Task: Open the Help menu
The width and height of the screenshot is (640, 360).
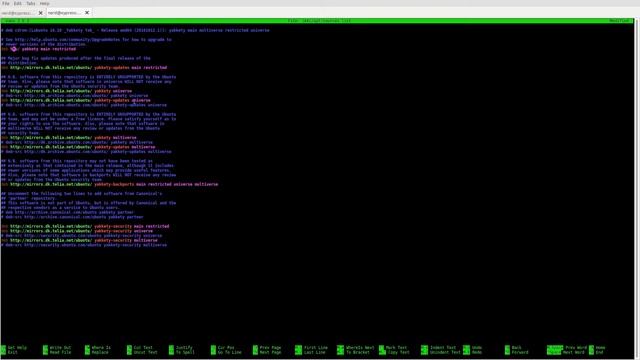Action: click(44, 3)
